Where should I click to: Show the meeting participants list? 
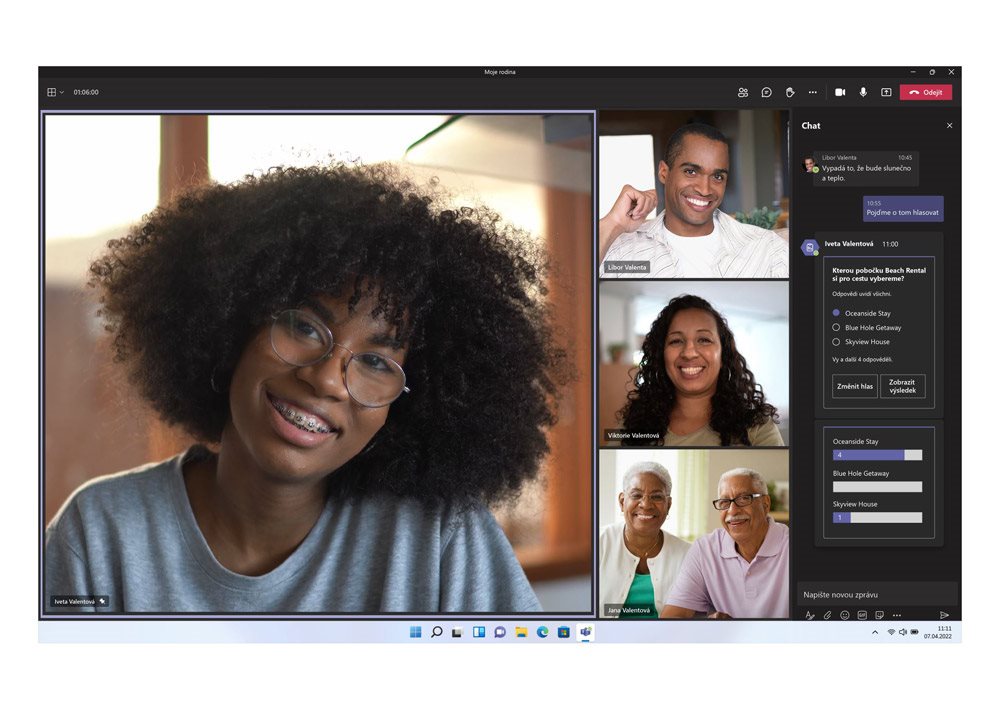(743, 92)
